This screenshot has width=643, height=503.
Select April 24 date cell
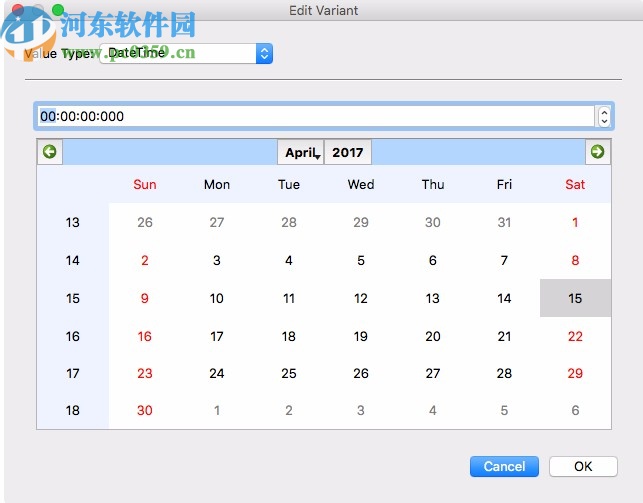pos(217,373)
